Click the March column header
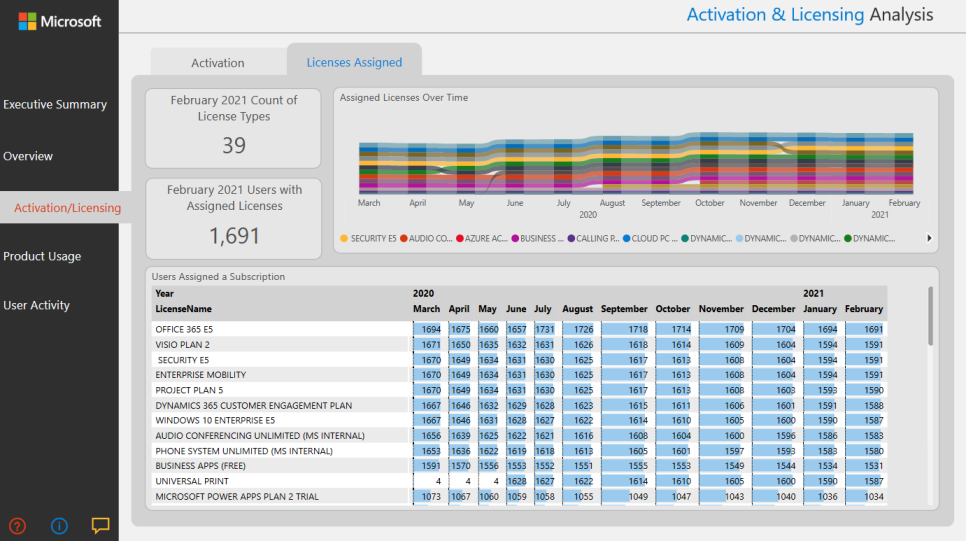966x541 pixels. [x=426, y=309]
